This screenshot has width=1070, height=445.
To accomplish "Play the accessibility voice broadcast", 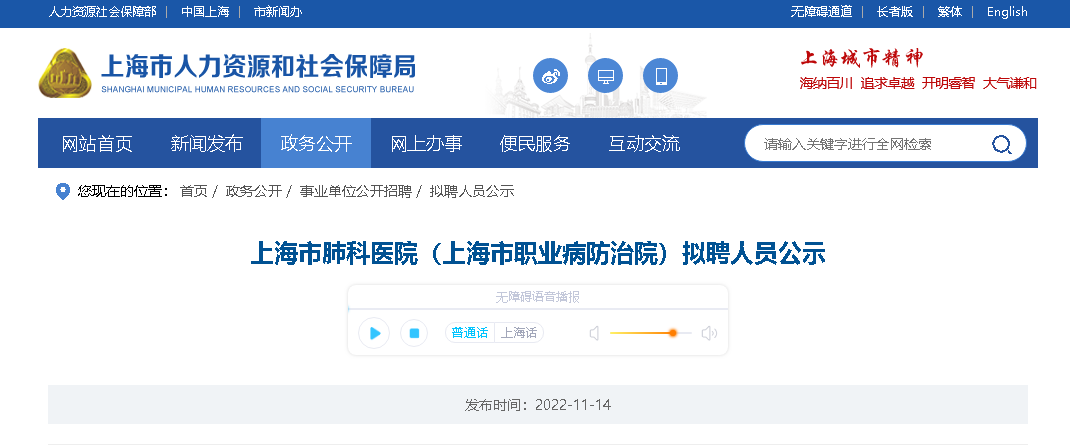I will tap(374, 333).
